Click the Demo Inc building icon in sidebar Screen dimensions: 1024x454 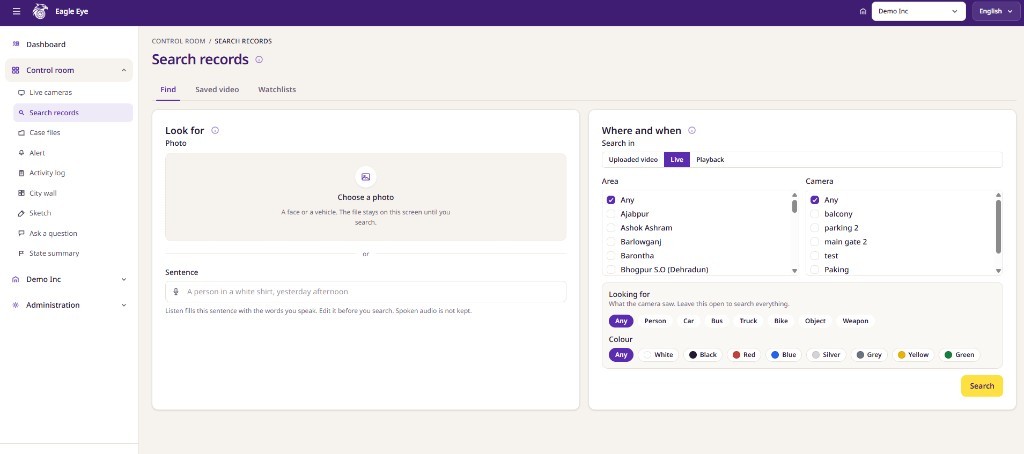pos(16,279)
